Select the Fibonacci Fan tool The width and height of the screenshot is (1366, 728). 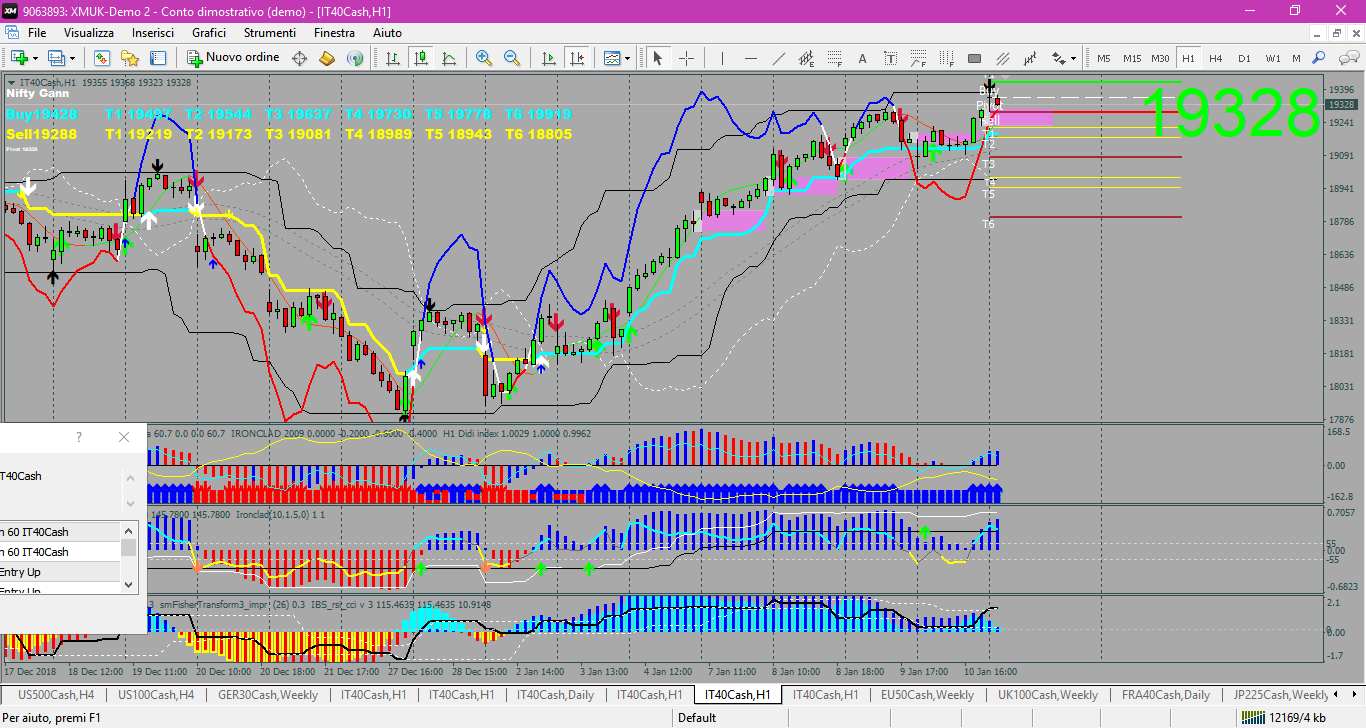point(918,58)
